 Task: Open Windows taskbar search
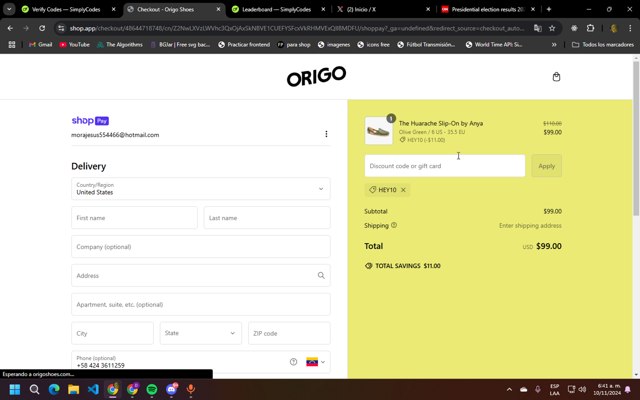[34, 389]
